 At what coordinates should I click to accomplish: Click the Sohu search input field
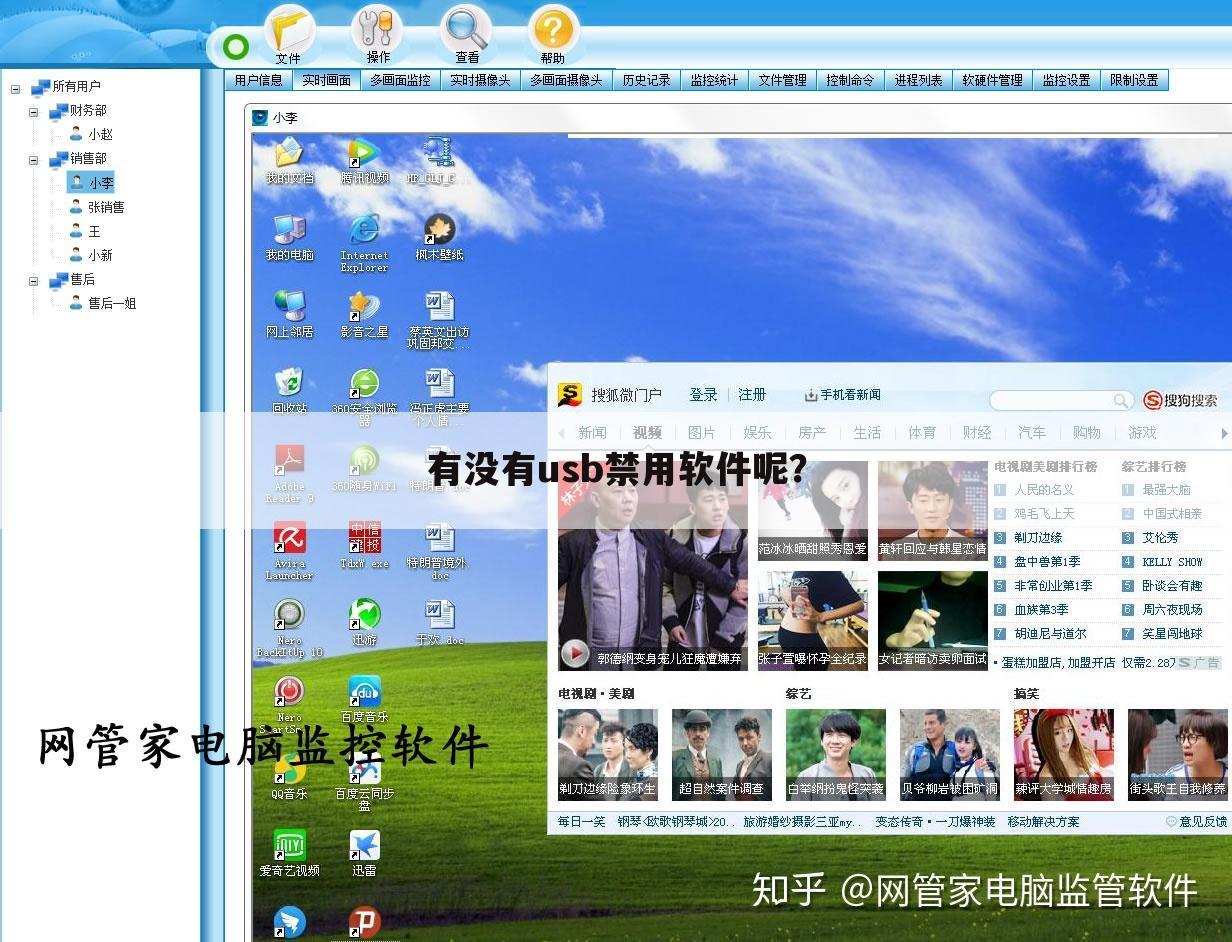(x=1051, y=400)
